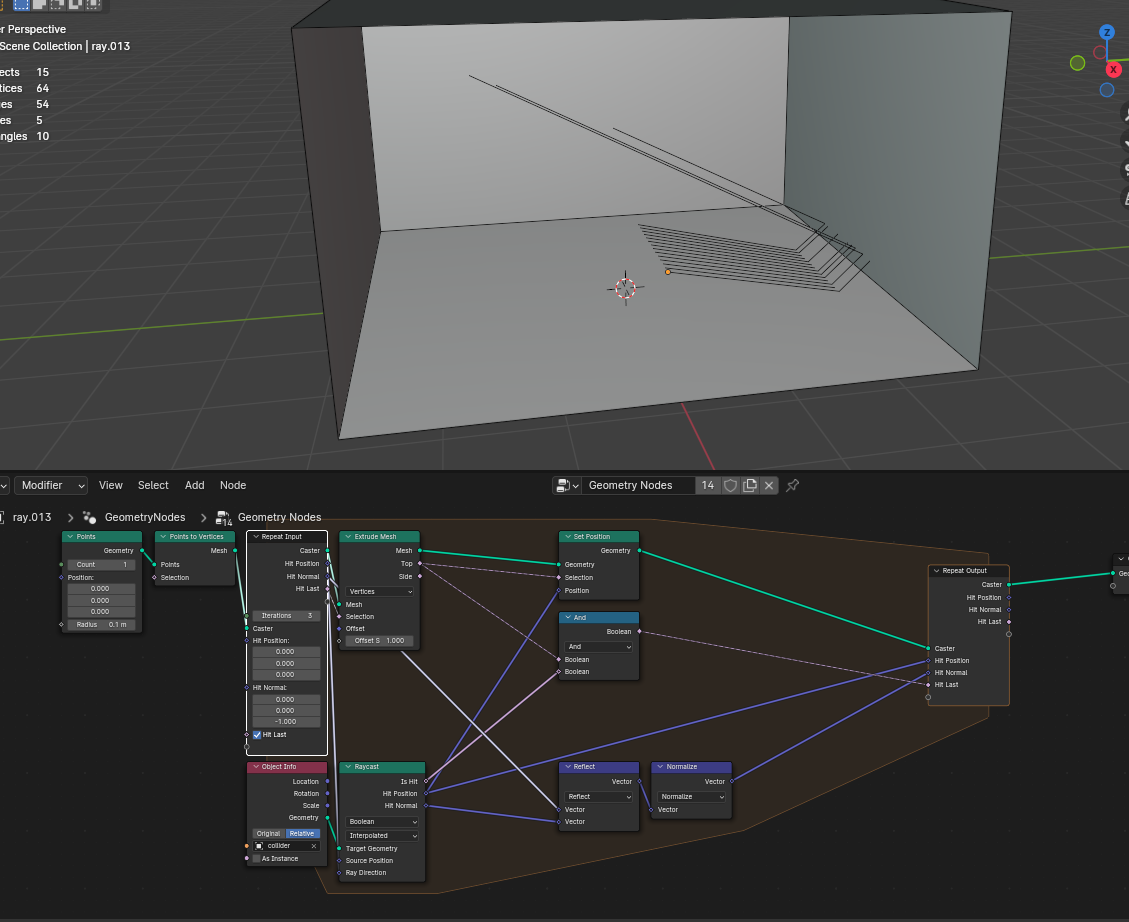Viewport: 1129px width, 922px height.
Task: Open the Modifier type dropdown
Action: pos(50,486)
